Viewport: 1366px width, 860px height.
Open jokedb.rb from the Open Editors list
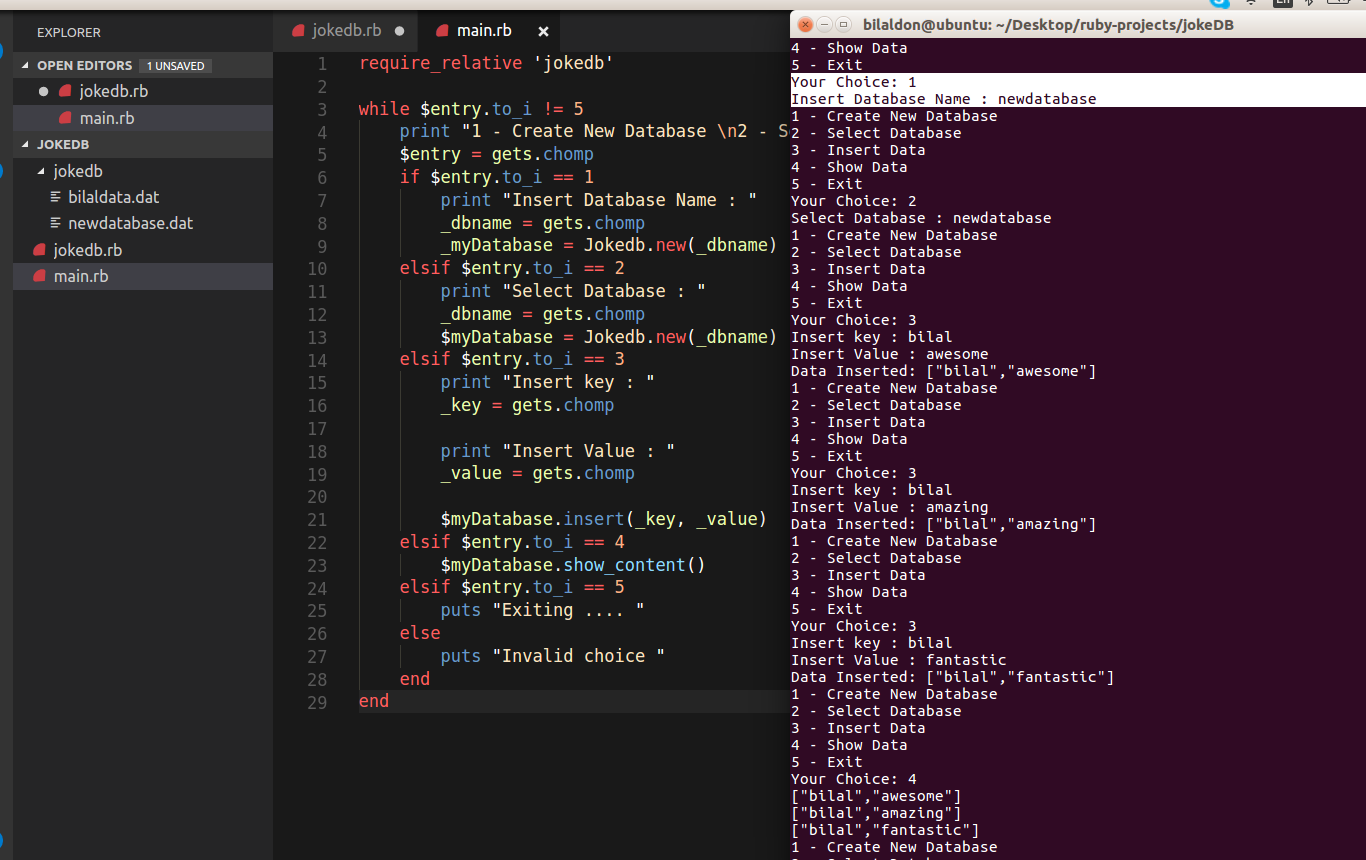click(x=114, y=91)
